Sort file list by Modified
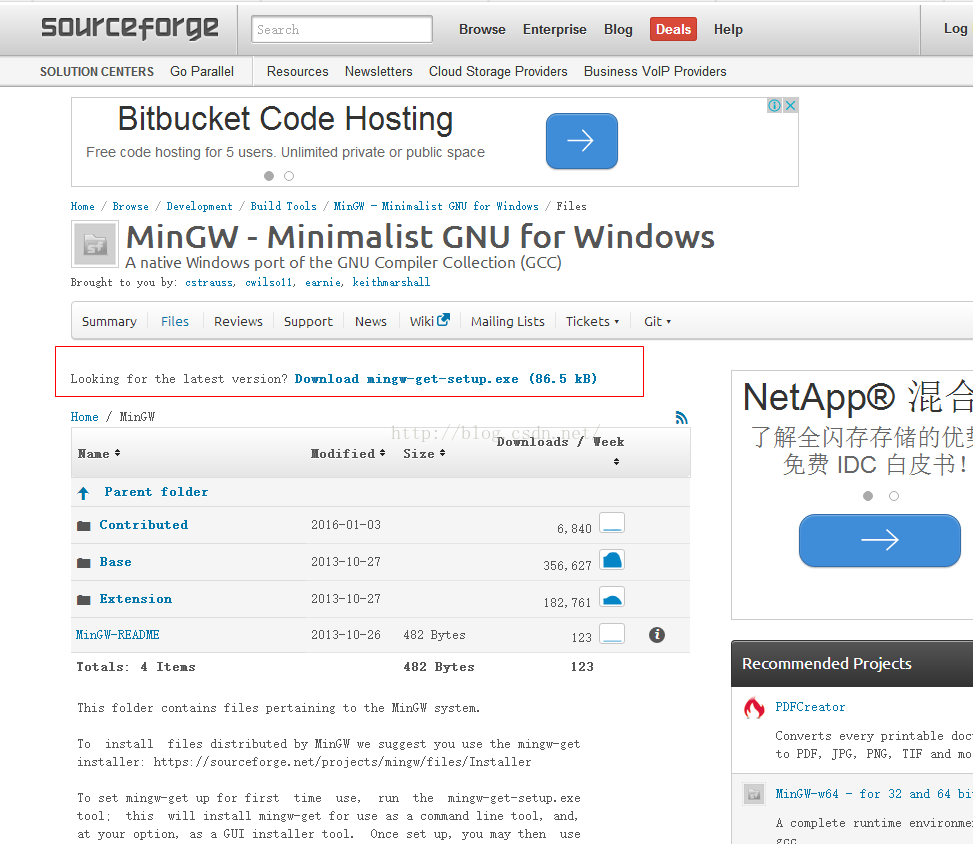This screenshot has width=973, height=844. pos(348,454)
